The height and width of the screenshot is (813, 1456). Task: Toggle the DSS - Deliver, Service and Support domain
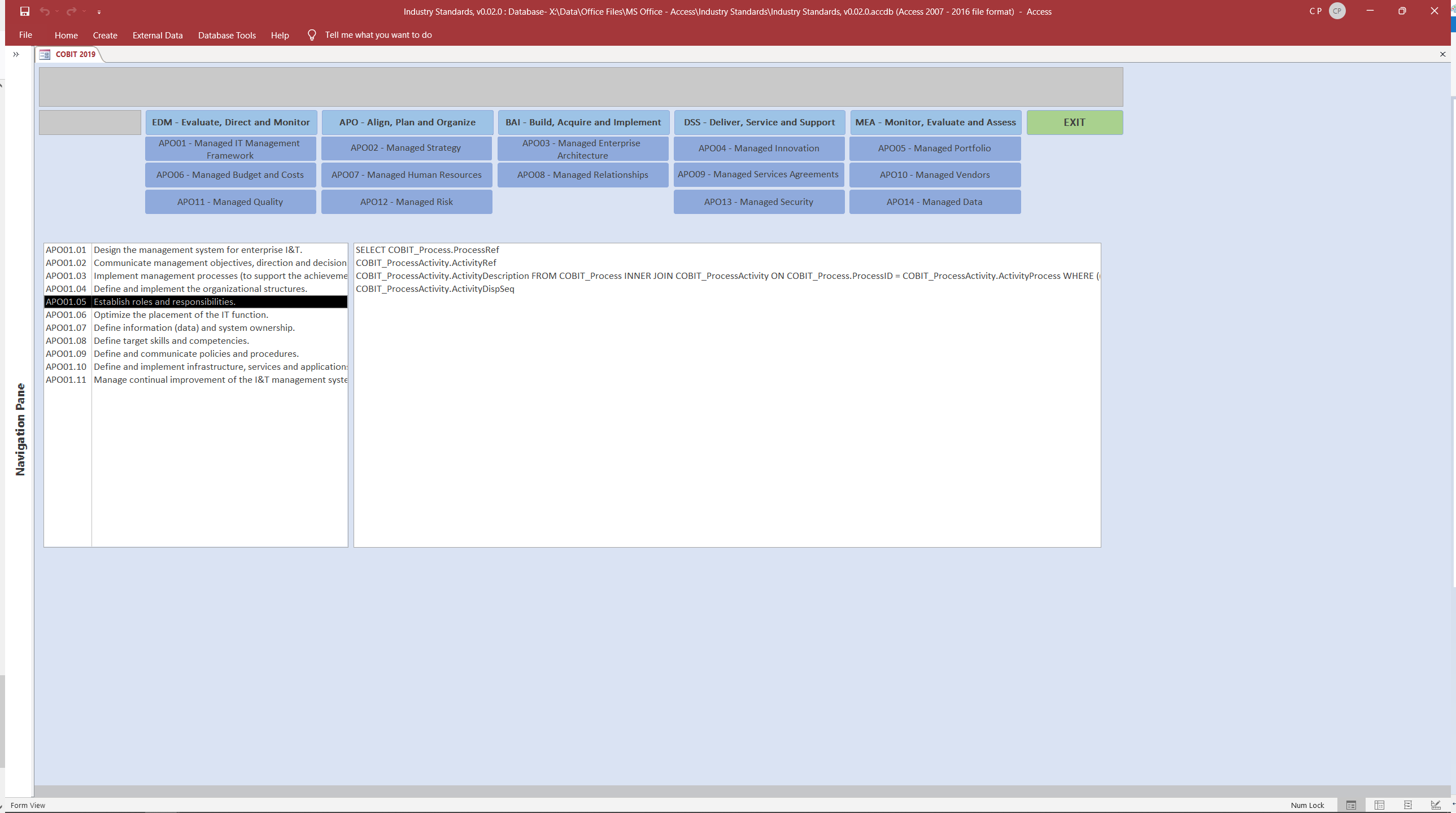click(758, 123)
